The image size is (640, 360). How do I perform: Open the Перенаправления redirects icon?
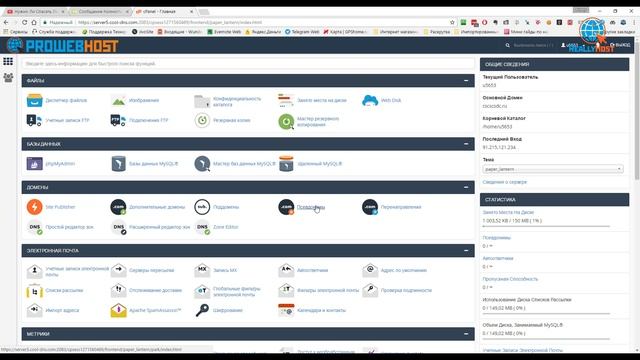click(370, 207)
